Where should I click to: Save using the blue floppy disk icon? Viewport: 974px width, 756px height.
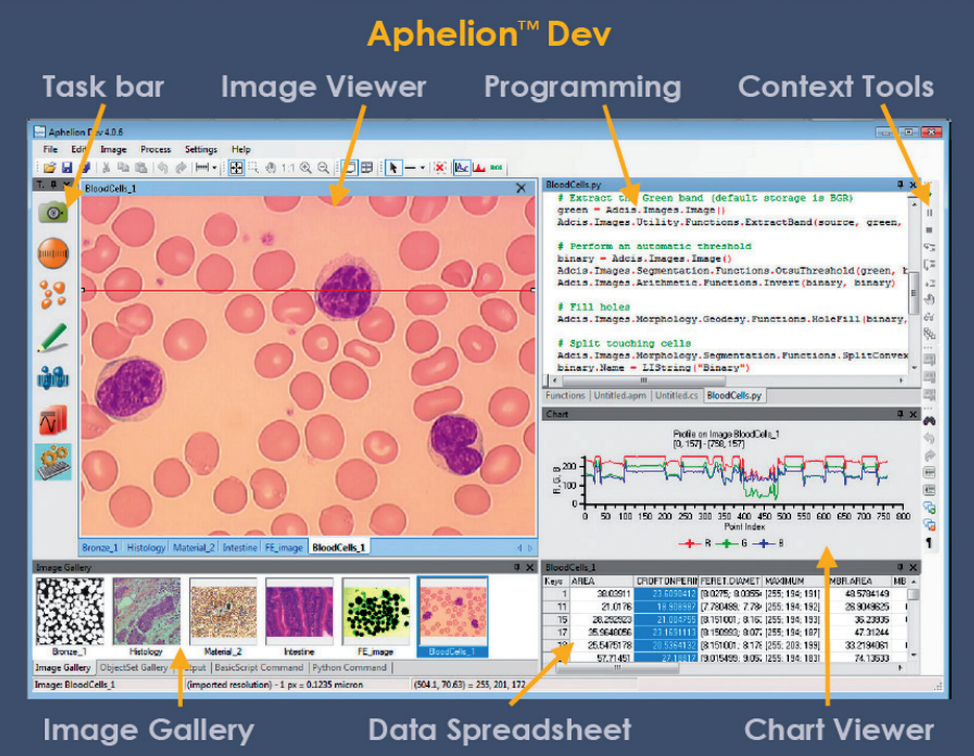(x=67, y=168)
